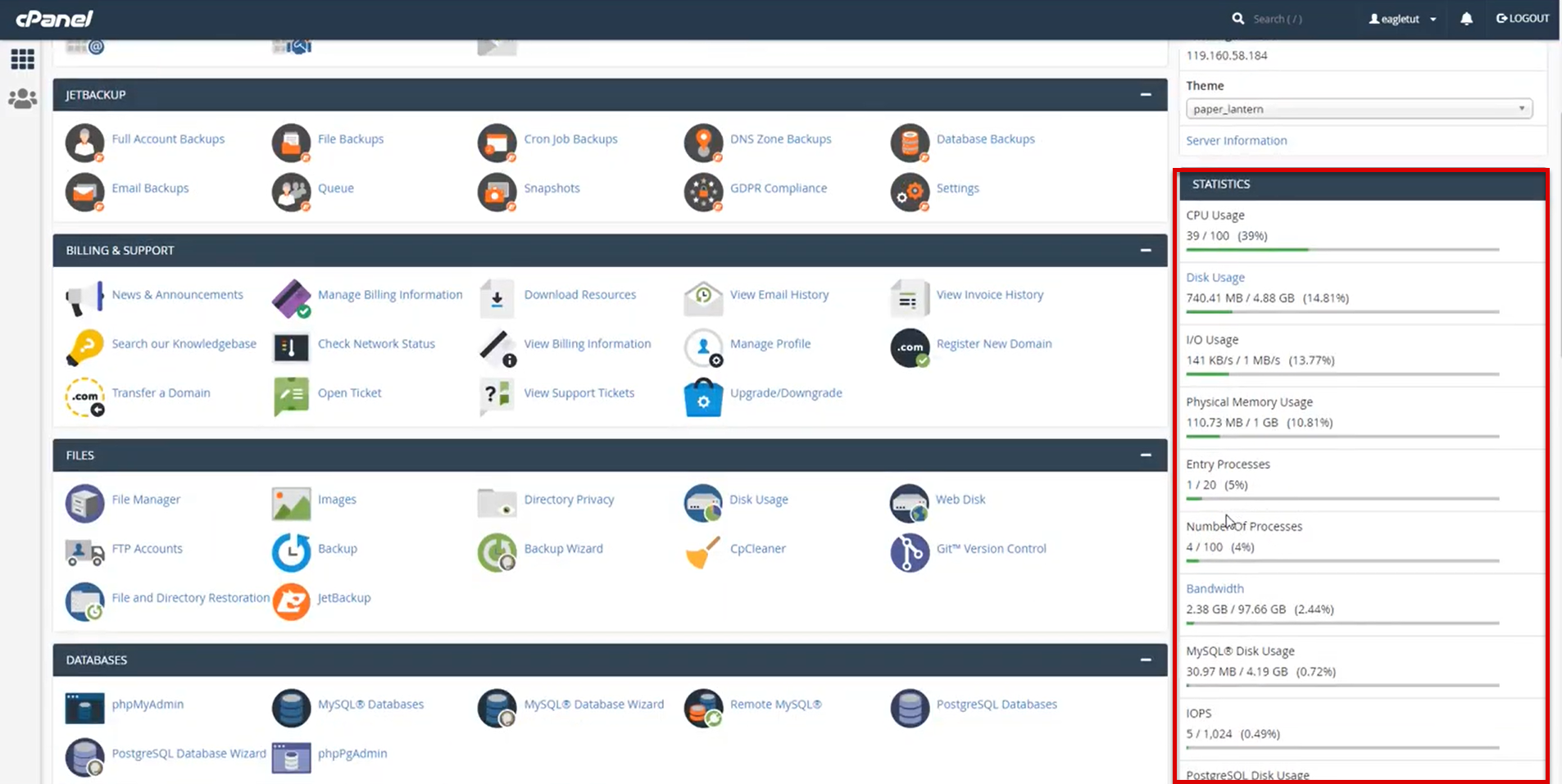Collapse the FILES section
The image size is (1562, 784).
click(x=1145, y=455)
